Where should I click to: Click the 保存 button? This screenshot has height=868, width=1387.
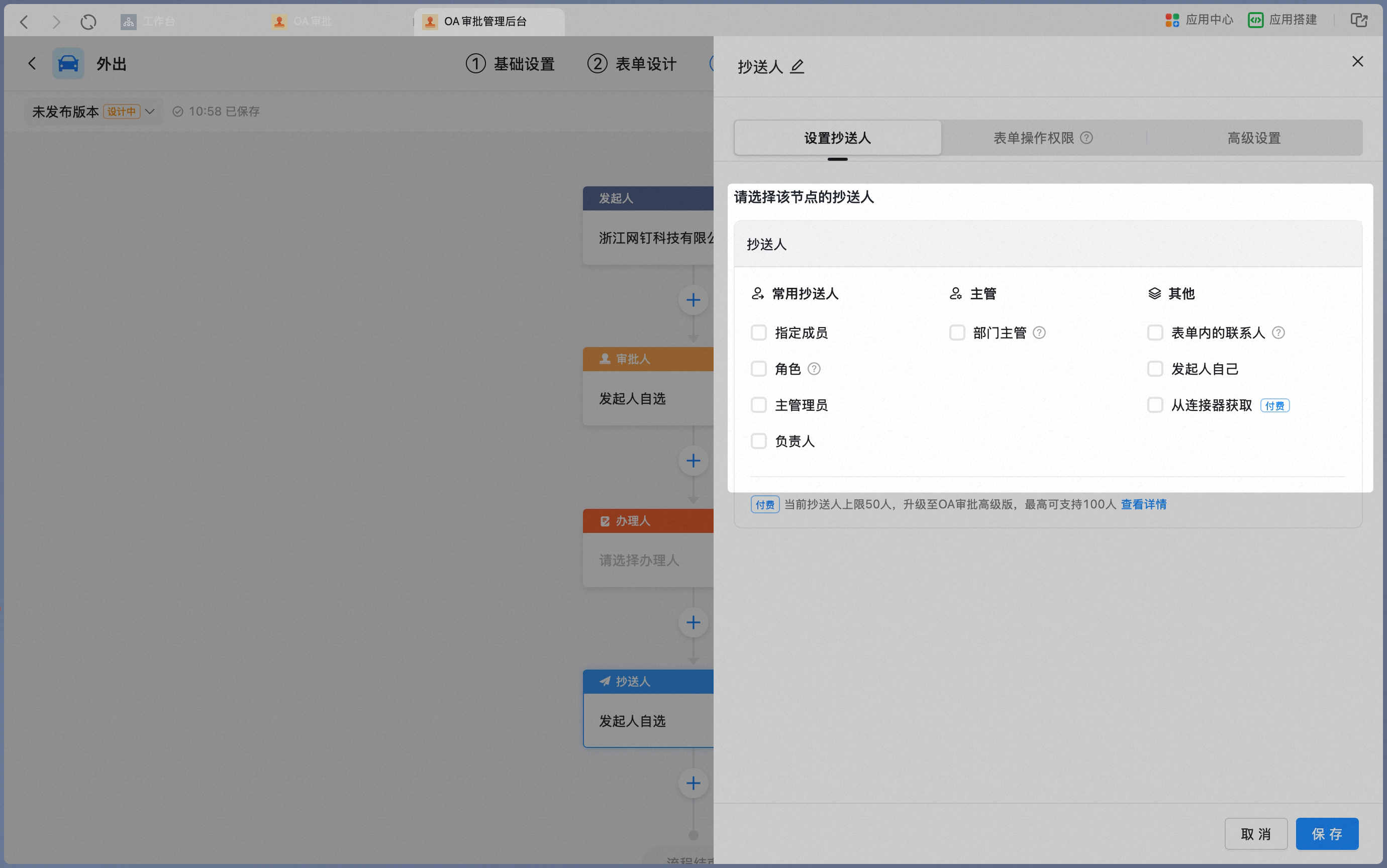tap(1327, 833)
